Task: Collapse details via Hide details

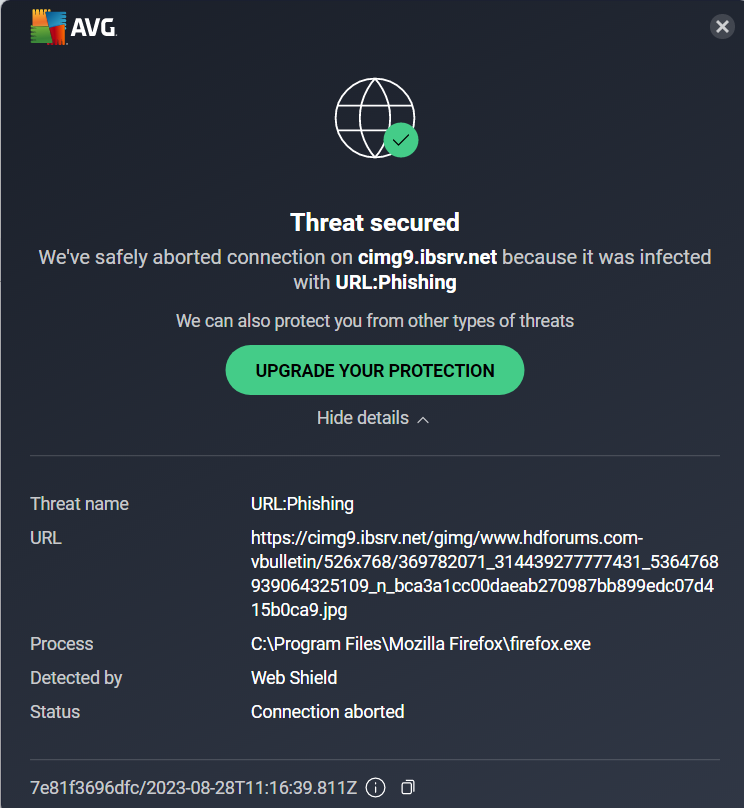Action: [x=373, y=418]
